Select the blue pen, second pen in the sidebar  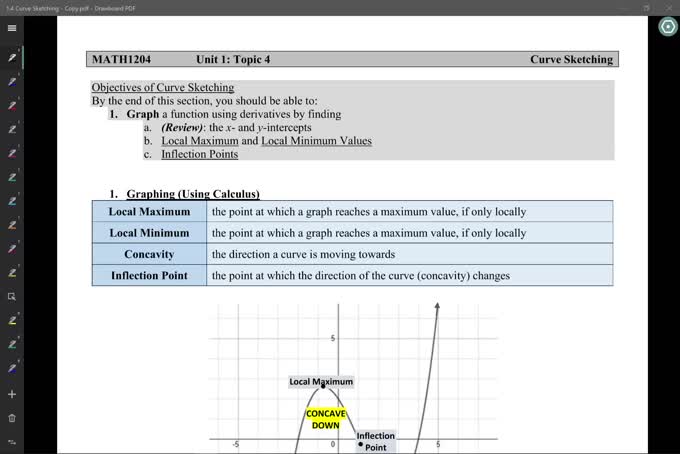pos(12,82)
